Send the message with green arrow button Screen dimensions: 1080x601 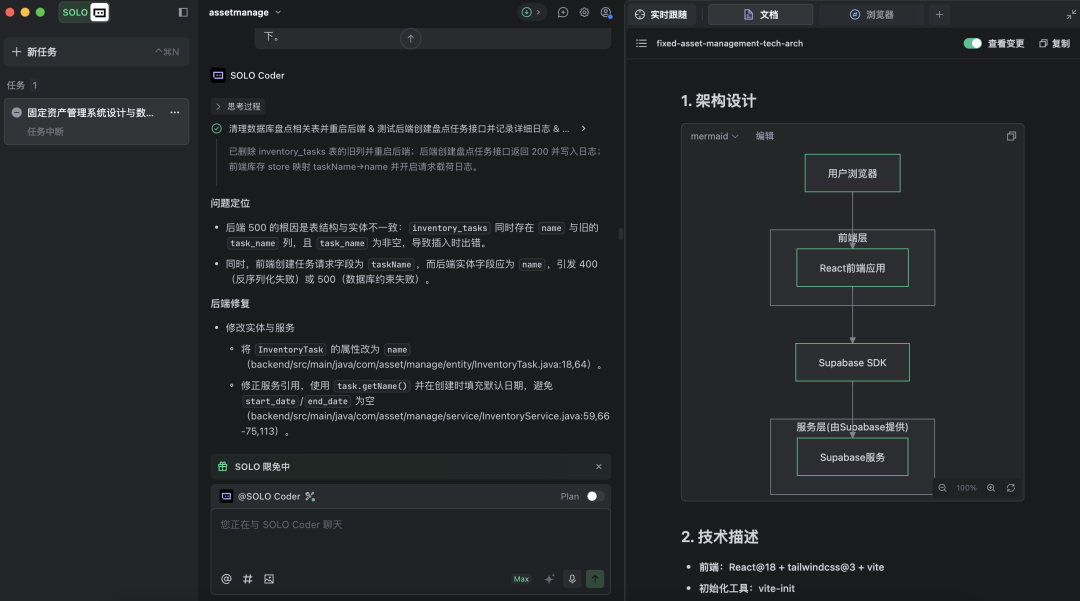595,579
